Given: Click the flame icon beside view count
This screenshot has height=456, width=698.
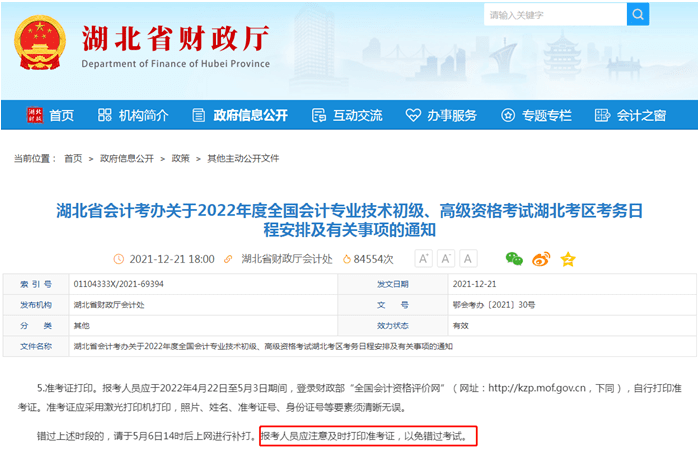Looking at the screenshot, I should click(346, 259).
